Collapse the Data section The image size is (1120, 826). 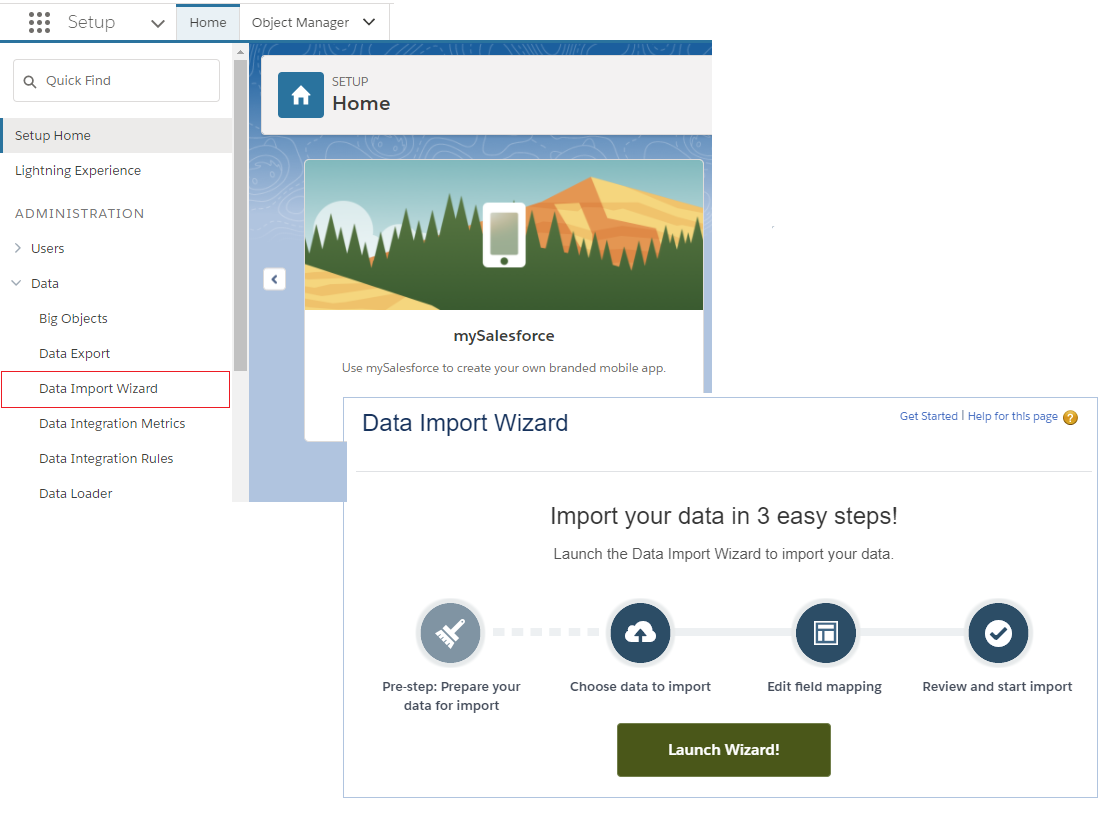[16, 283]
